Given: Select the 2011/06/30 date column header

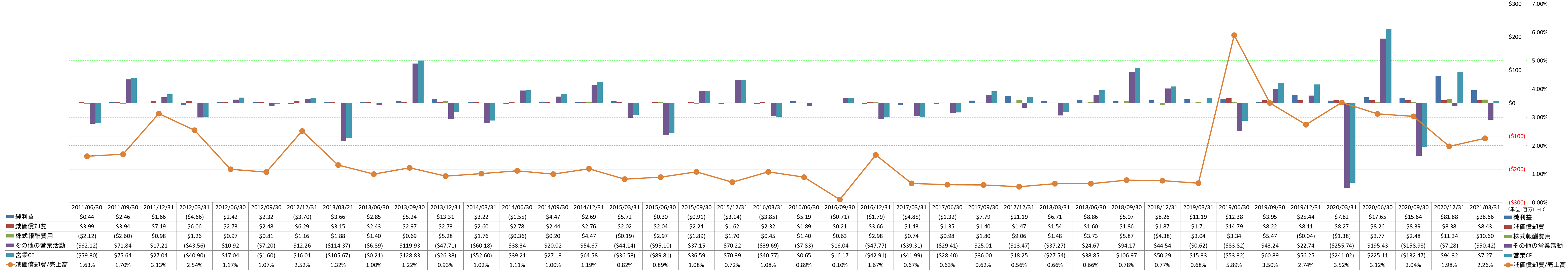Looking at the screenshot, I should pyautogui.click(x=87, y=207).
